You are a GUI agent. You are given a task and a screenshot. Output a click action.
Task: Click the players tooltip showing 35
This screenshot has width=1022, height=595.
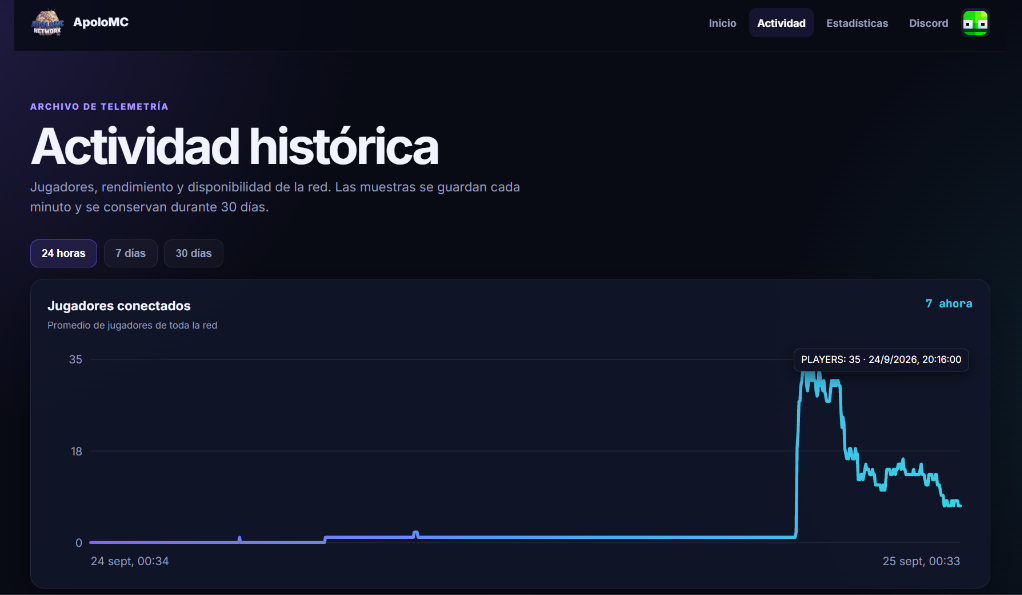click(x=881, y=360)
